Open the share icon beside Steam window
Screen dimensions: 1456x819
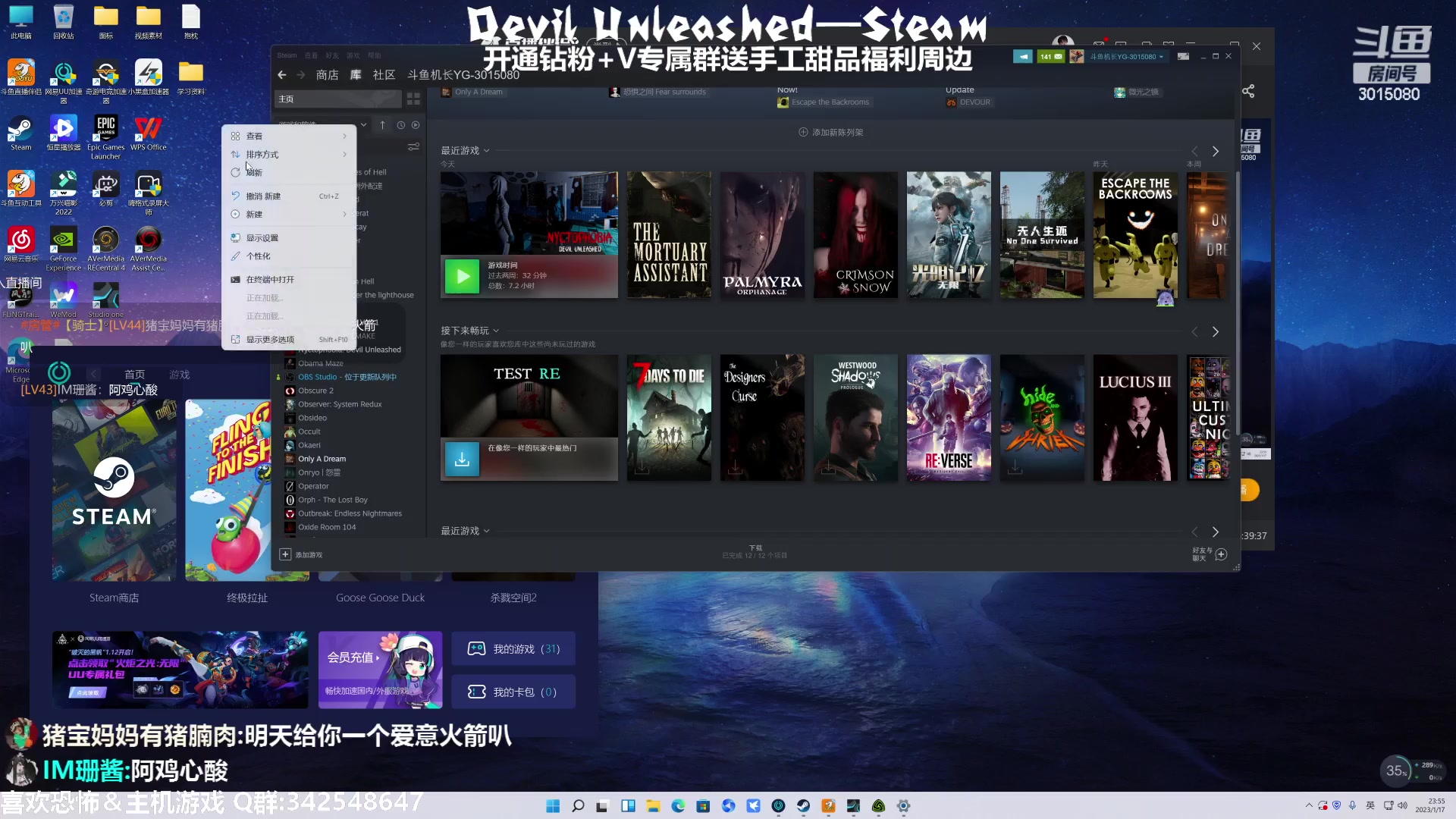tap(1248, 91)
